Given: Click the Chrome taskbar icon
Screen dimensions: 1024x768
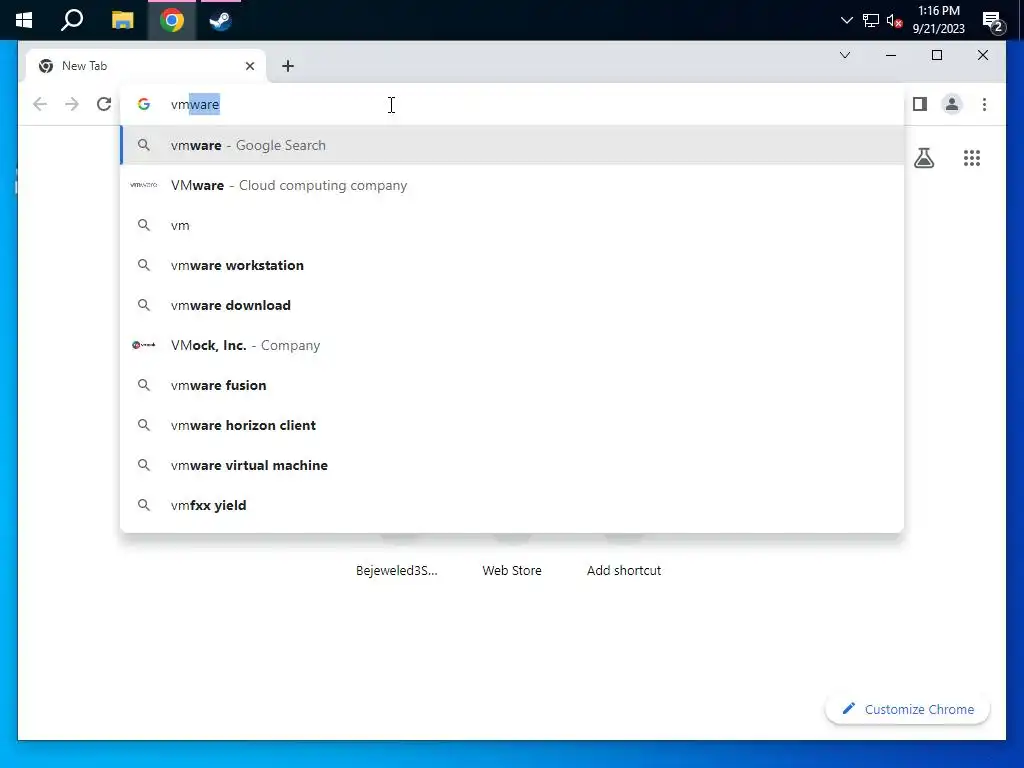Looking at the screenshot, I should (x=172, y=20).
